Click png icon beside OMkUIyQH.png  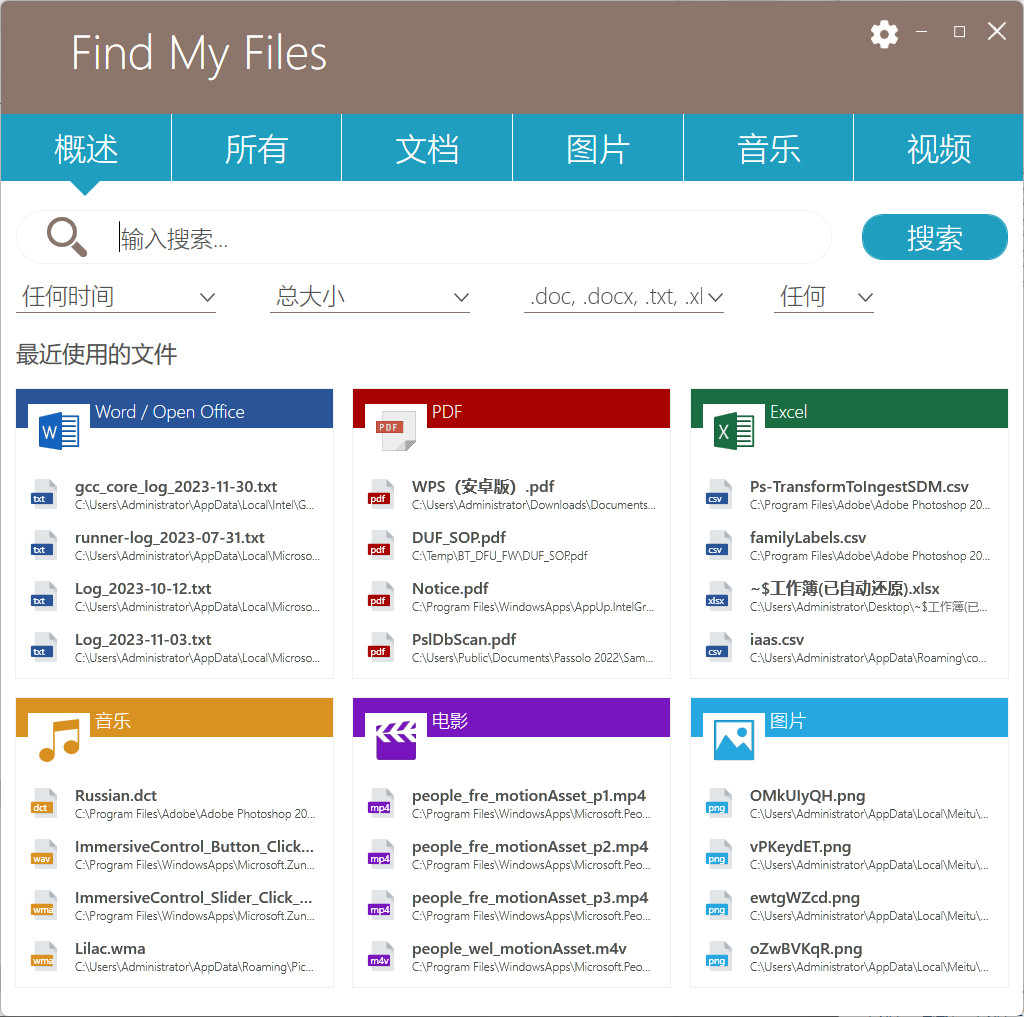(x=718, y=803)
